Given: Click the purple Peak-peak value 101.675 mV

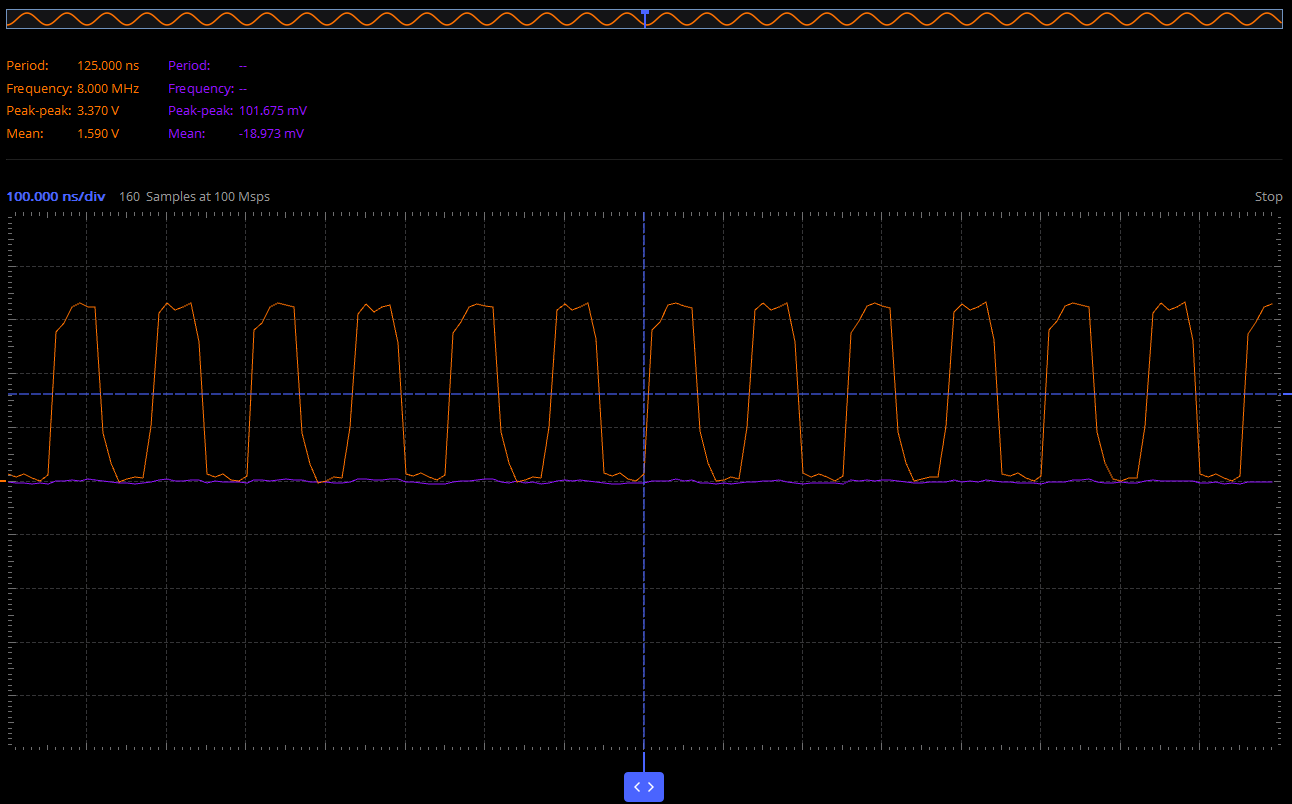Looking at the screenshot, I should 273,111.
